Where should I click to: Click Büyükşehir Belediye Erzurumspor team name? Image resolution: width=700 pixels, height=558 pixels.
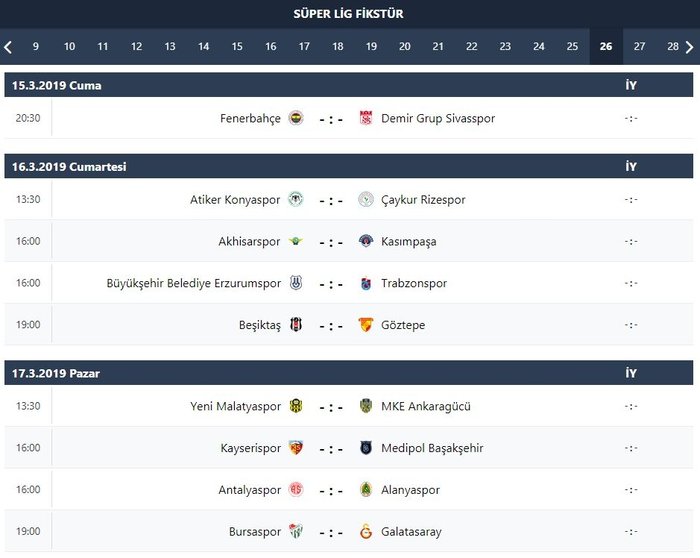193,283
